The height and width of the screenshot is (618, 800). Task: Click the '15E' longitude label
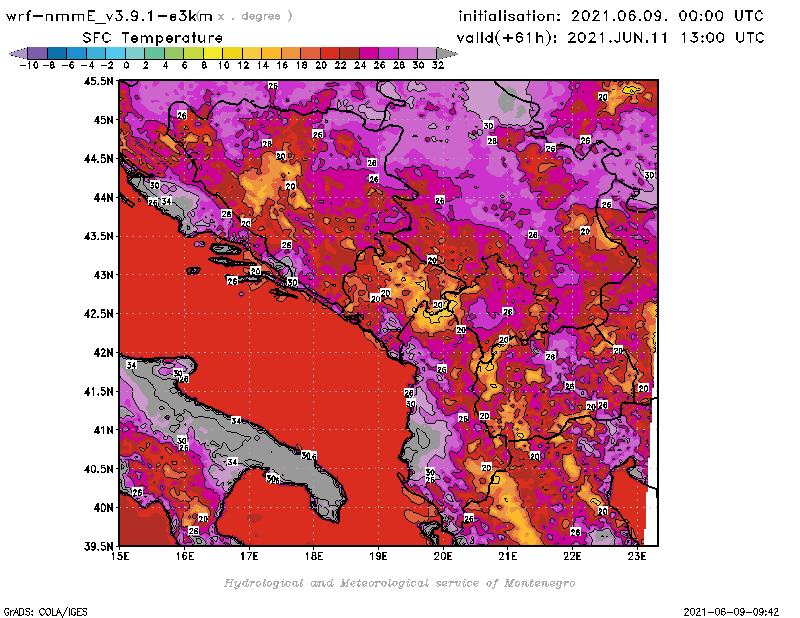120,556
